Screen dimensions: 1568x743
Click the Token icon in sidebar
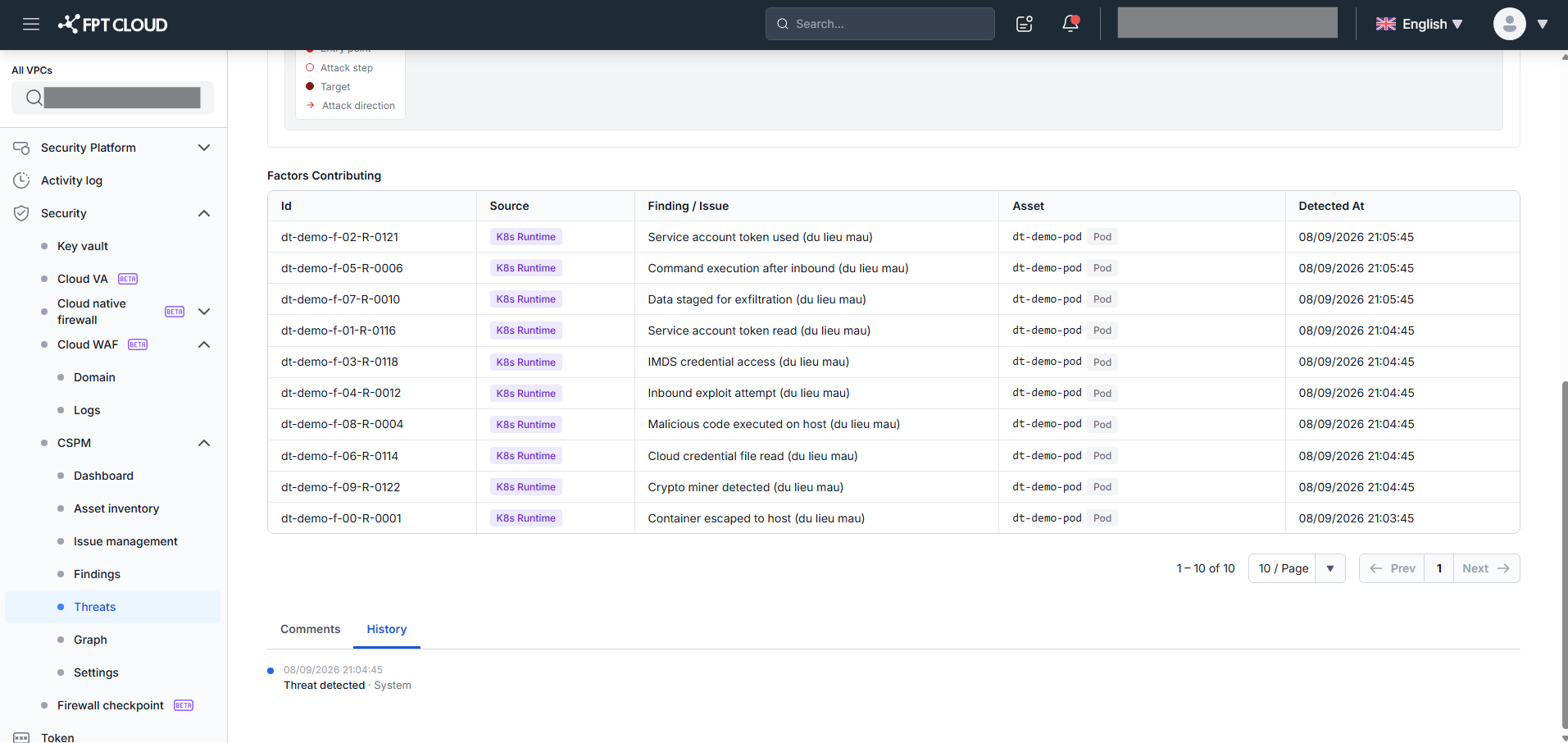pos(21,738)
